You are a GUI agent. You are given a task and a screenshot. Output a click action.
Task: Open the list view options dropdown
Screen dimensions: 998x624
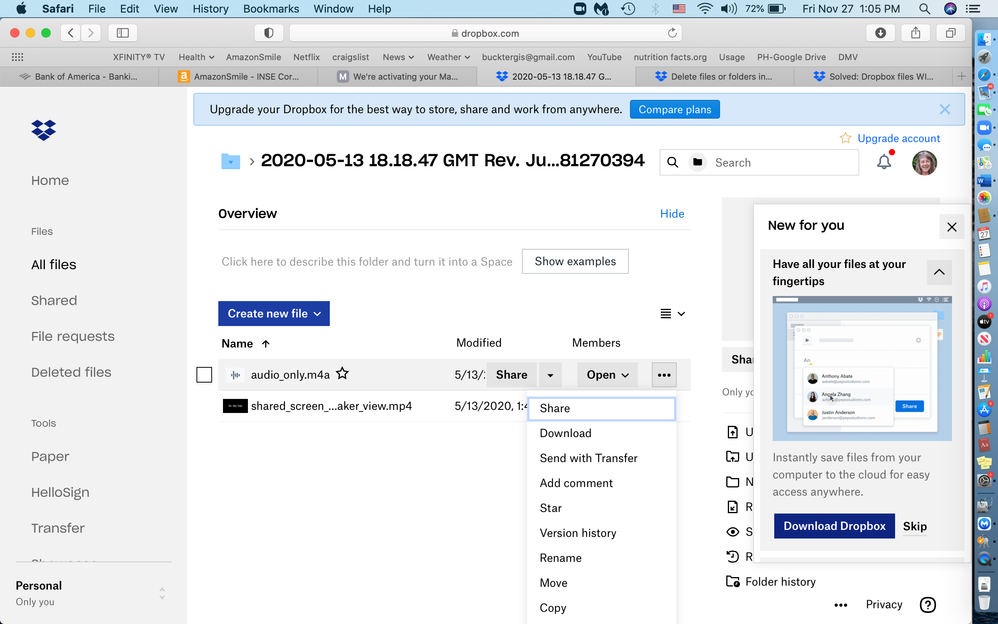tap(672, 313)
